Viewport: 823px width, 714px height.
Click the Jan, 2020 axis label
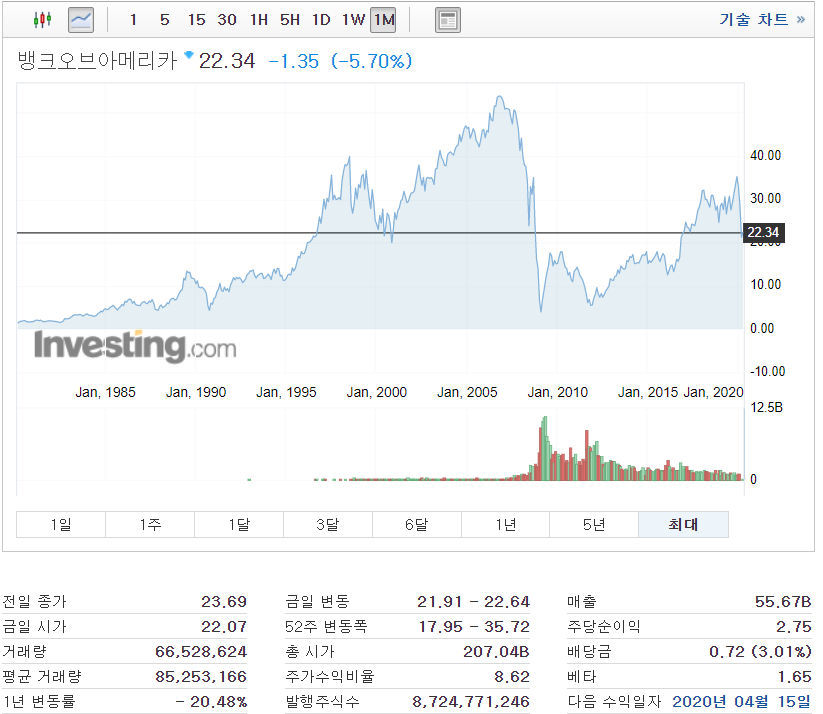713,392
